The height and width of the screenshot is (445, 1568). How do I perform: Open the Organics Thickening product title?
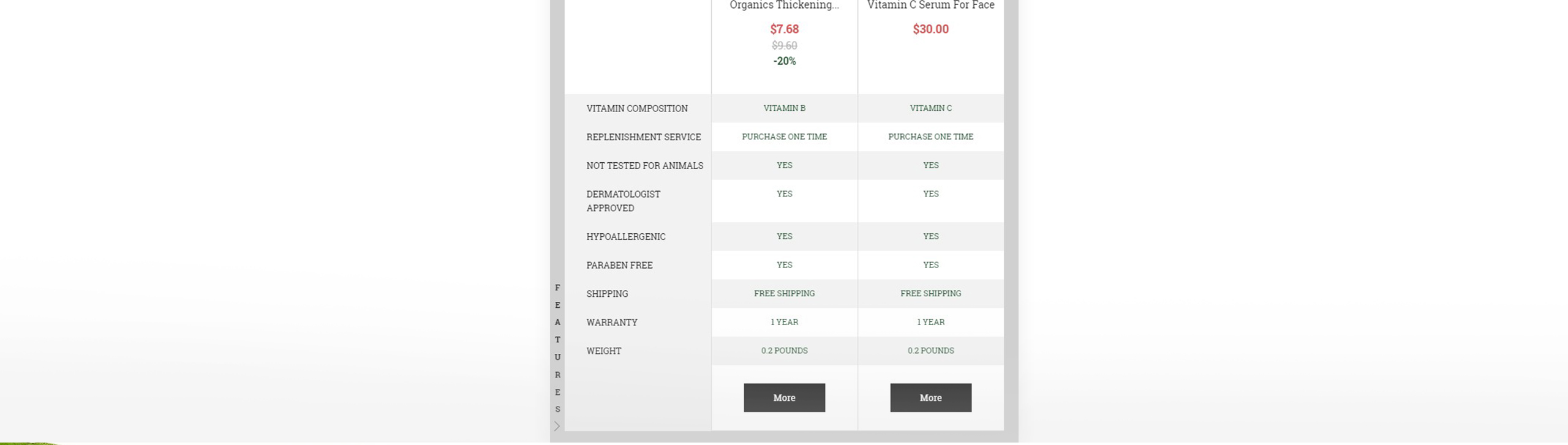pyautogui.click(x=784, y=6)
